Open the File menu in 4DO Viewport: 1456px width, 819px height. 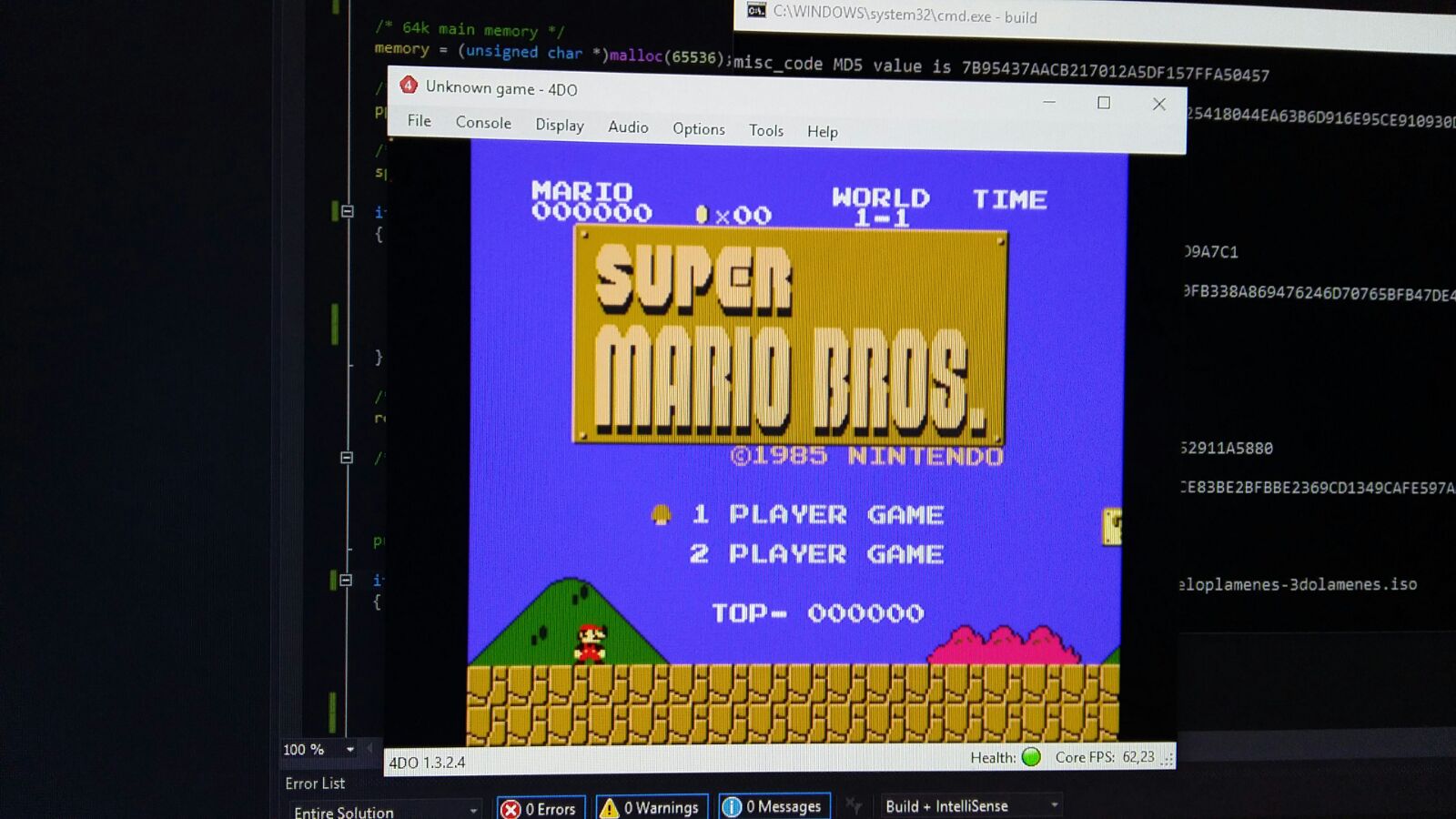click(x=420, y=120)
